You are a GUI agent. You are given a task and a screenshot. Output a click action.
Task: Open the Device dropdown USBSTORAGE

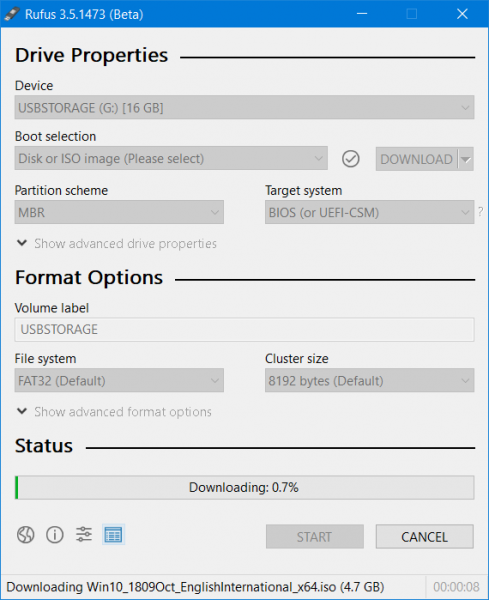pos(244,108)
